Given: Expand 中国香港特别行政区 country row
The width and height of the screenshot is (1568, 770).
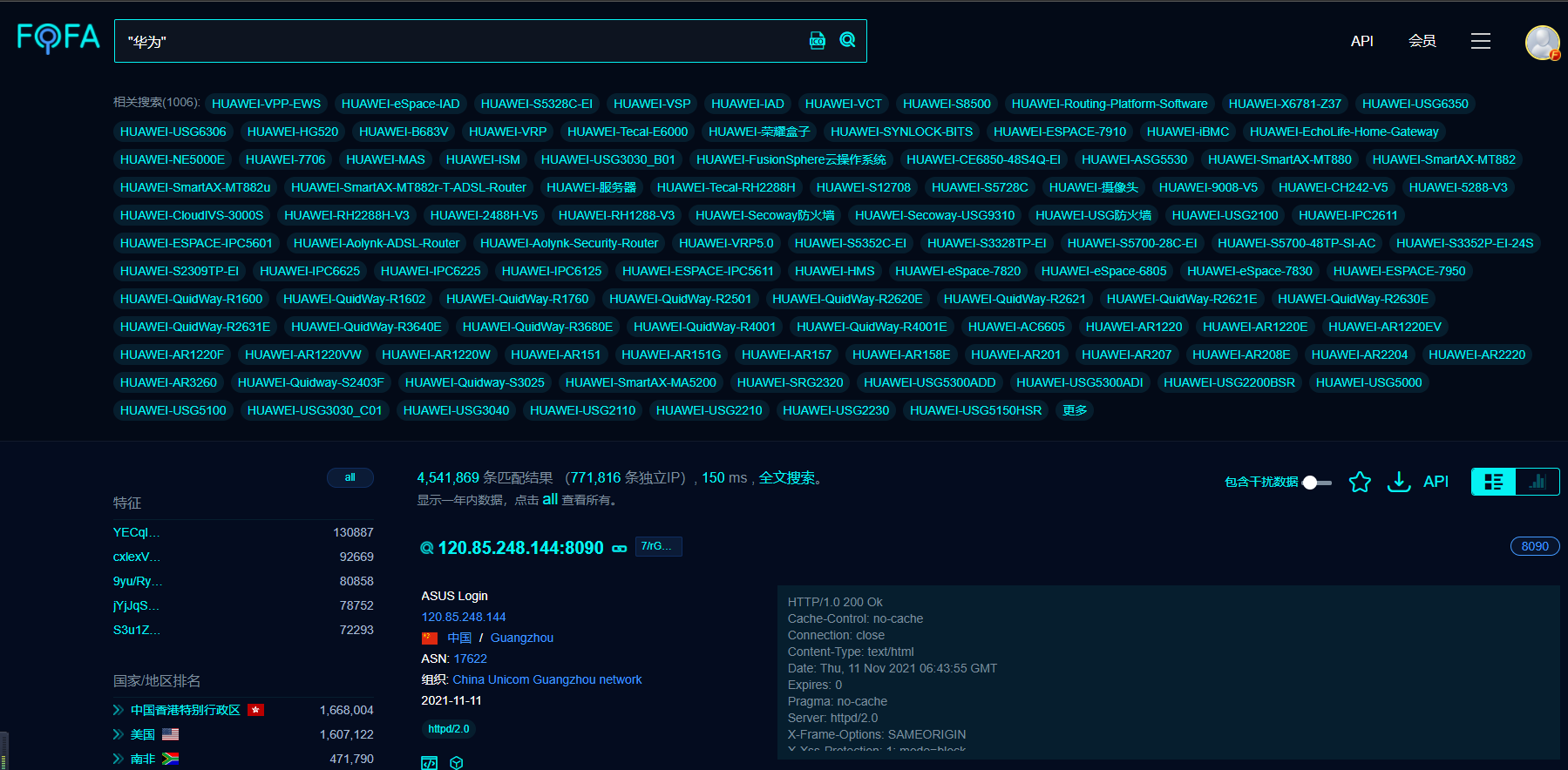Looking at the screenshot, I should (x=118, y=710).
